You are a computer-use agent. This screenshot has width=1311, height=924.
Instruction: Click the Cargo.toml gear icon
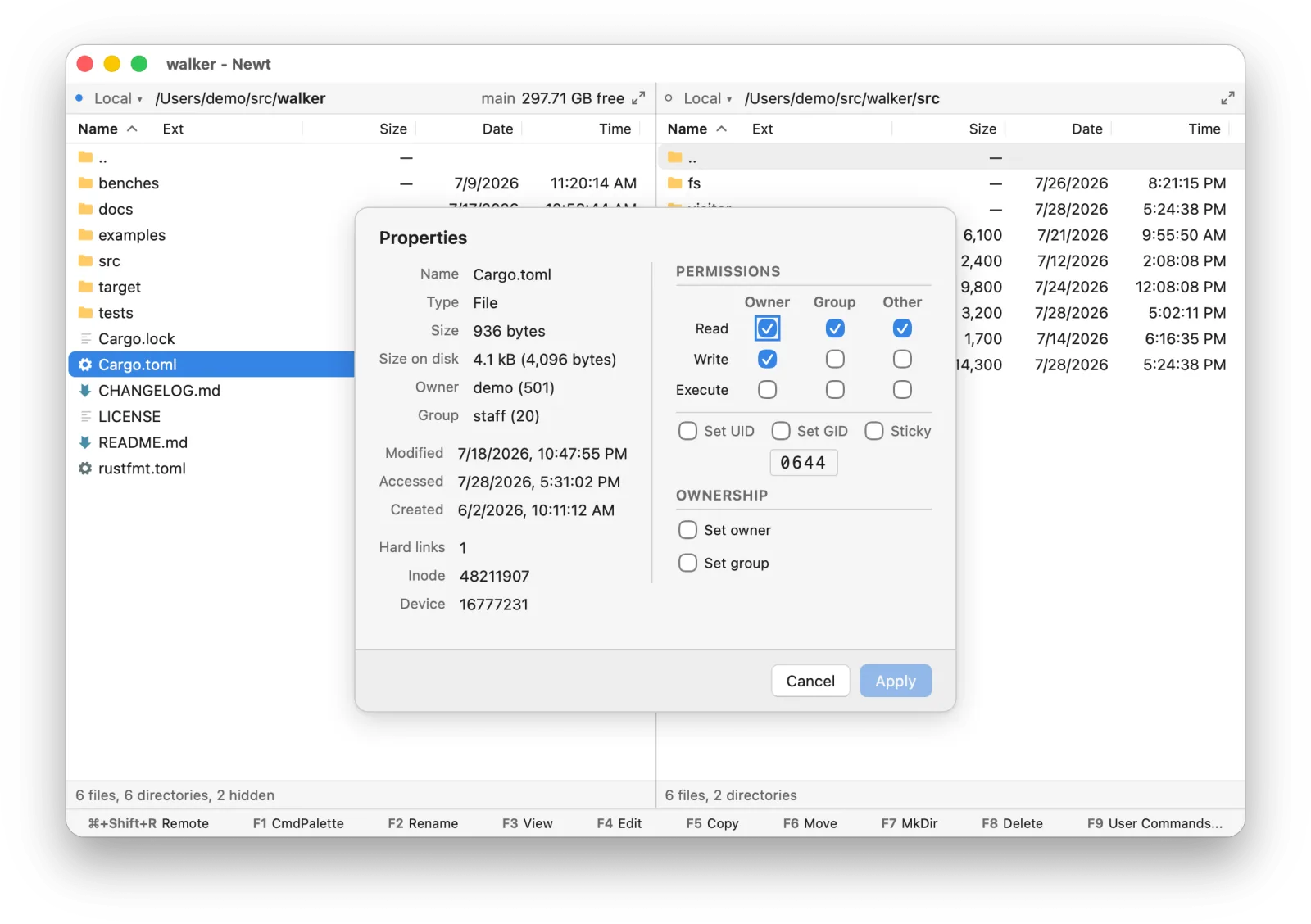coord(85,365)
